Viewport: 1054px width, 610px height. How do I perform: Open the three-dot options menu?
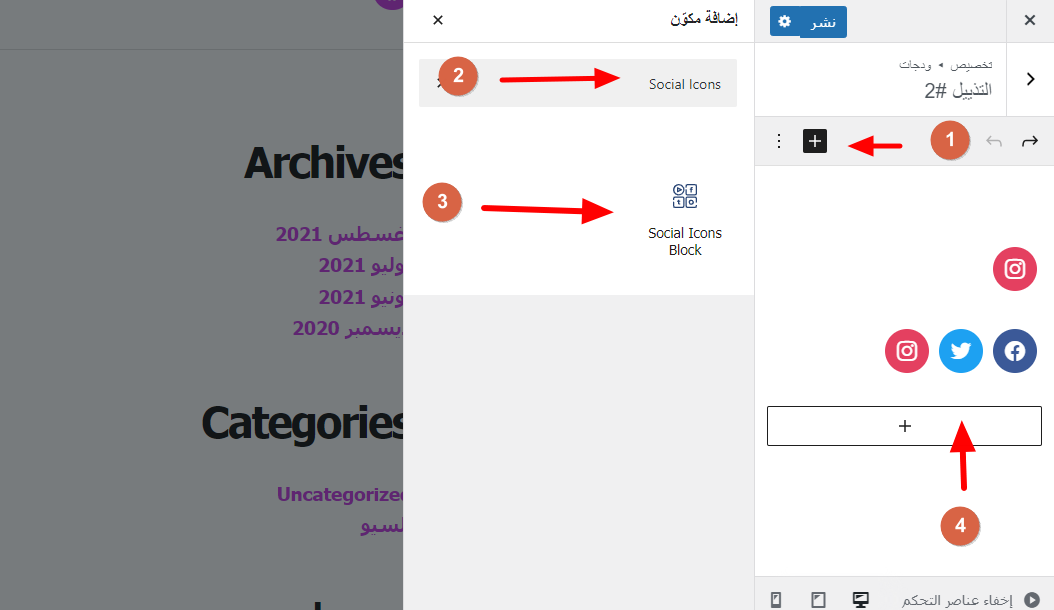(x=778, y=141)
